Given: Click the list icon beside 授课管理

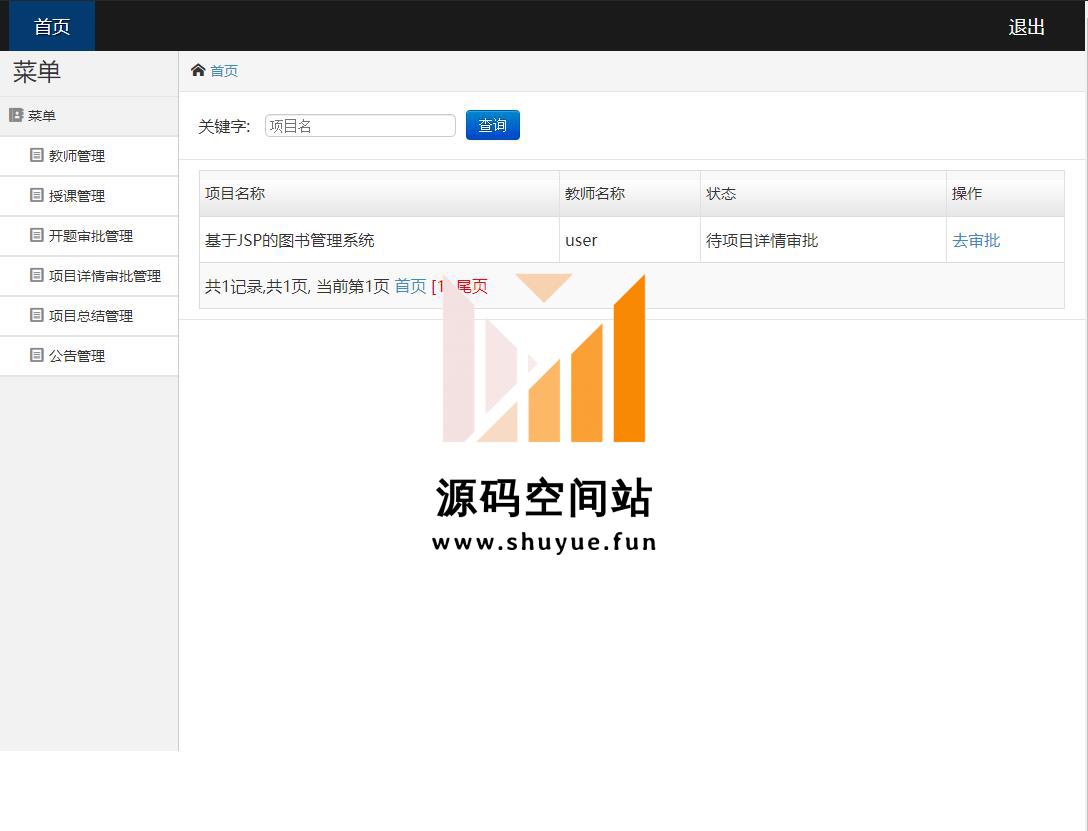Looking at the screenshot, I should pyautogui.click(x=37, y=196).
